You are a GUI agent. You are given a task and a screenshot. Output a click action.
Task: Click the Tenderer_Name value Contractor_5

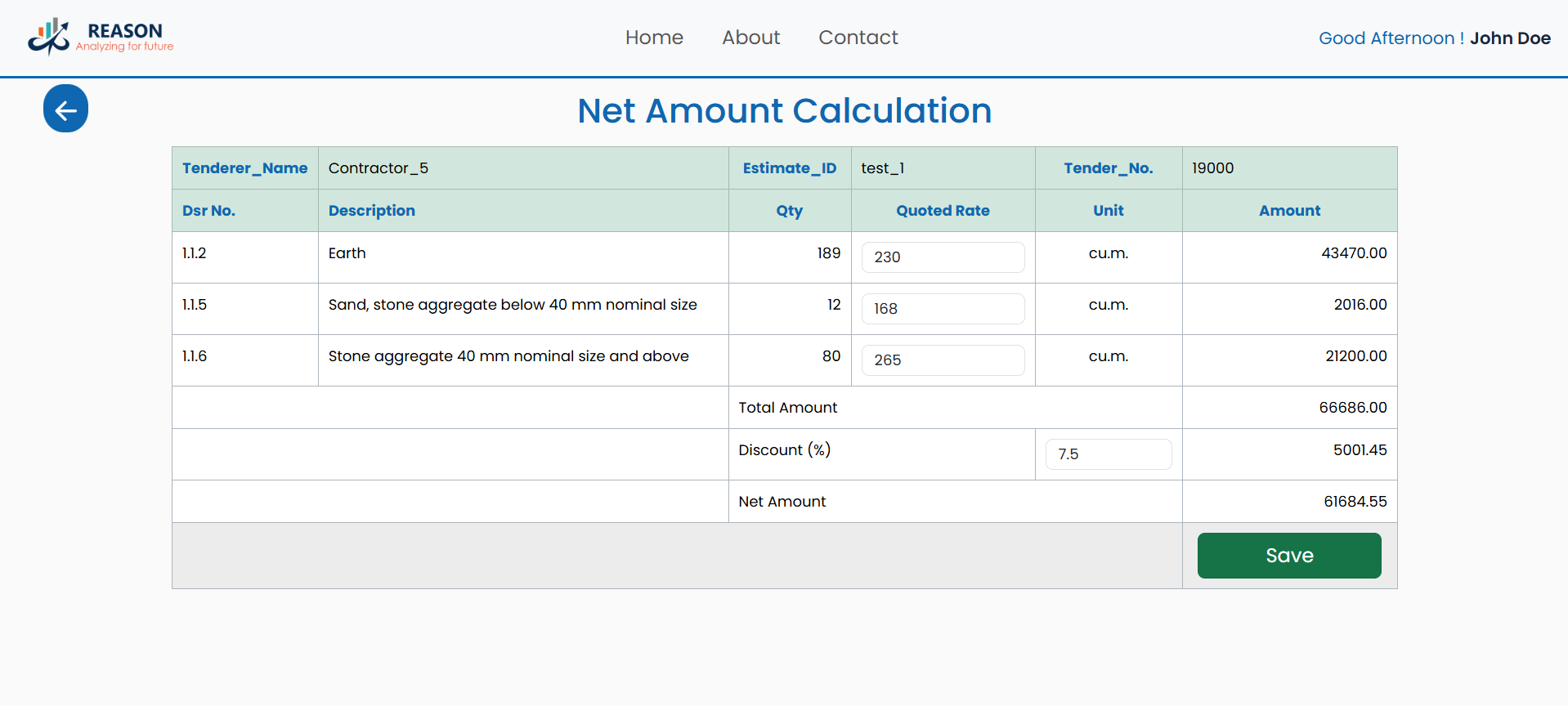pyautogui.click(x=379, y=168)
